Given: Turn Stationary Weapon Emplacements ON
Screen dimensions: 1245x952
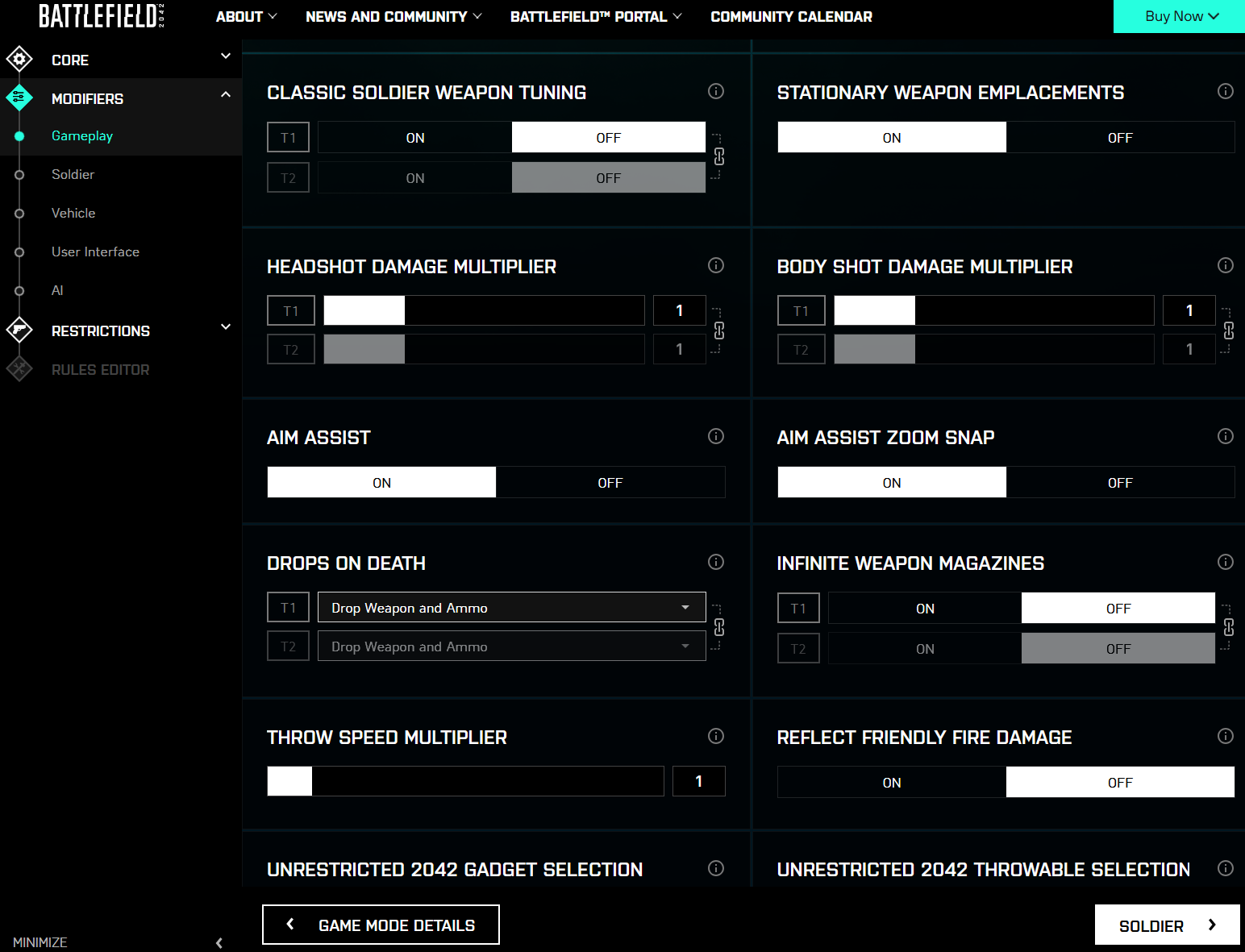Looking at the screenshot, I should [x=892, y=138].
